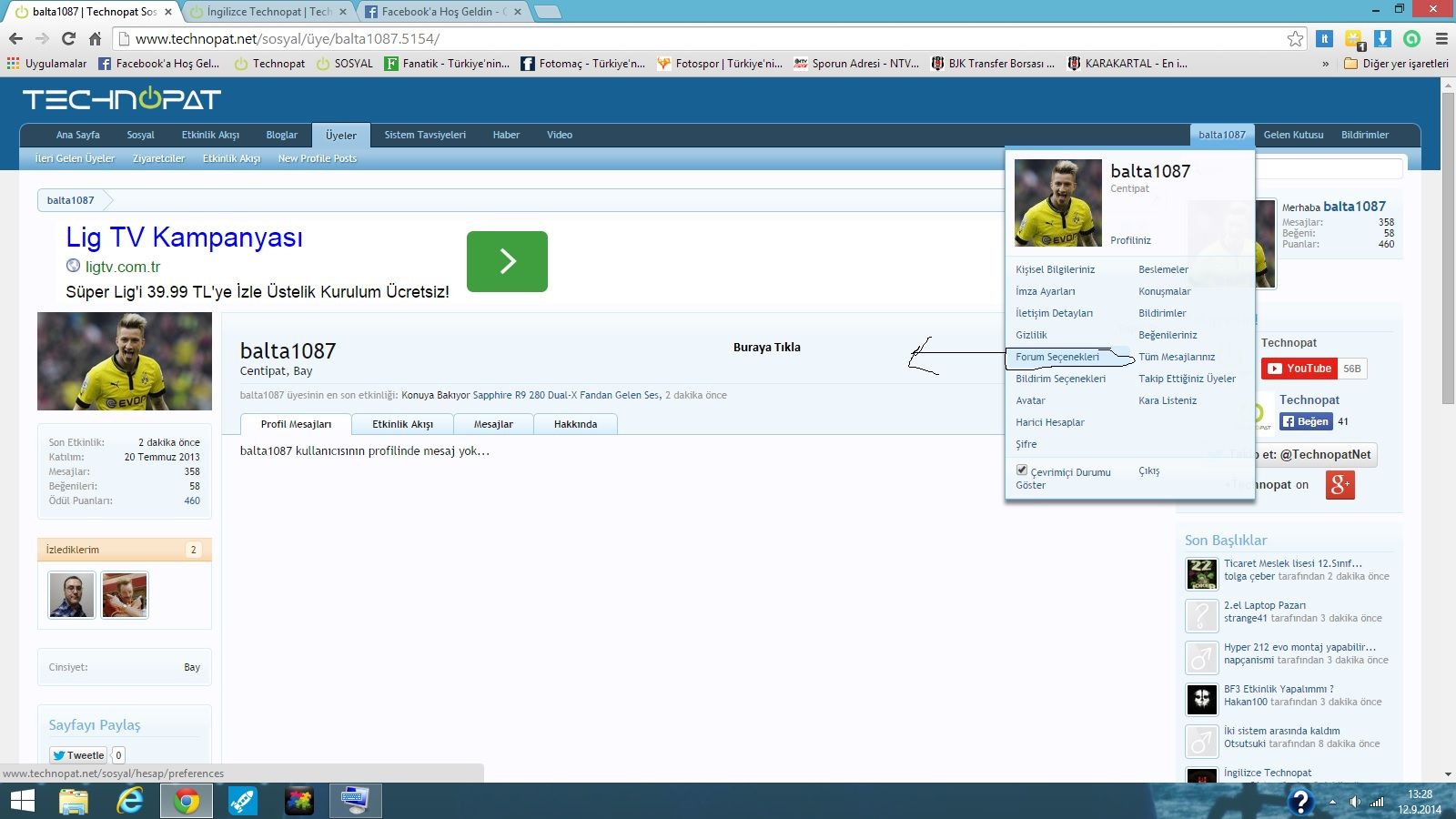1456x819 pixels.
Task: Switch to the İngilizce Technopat browser tab
Action: 269,12
